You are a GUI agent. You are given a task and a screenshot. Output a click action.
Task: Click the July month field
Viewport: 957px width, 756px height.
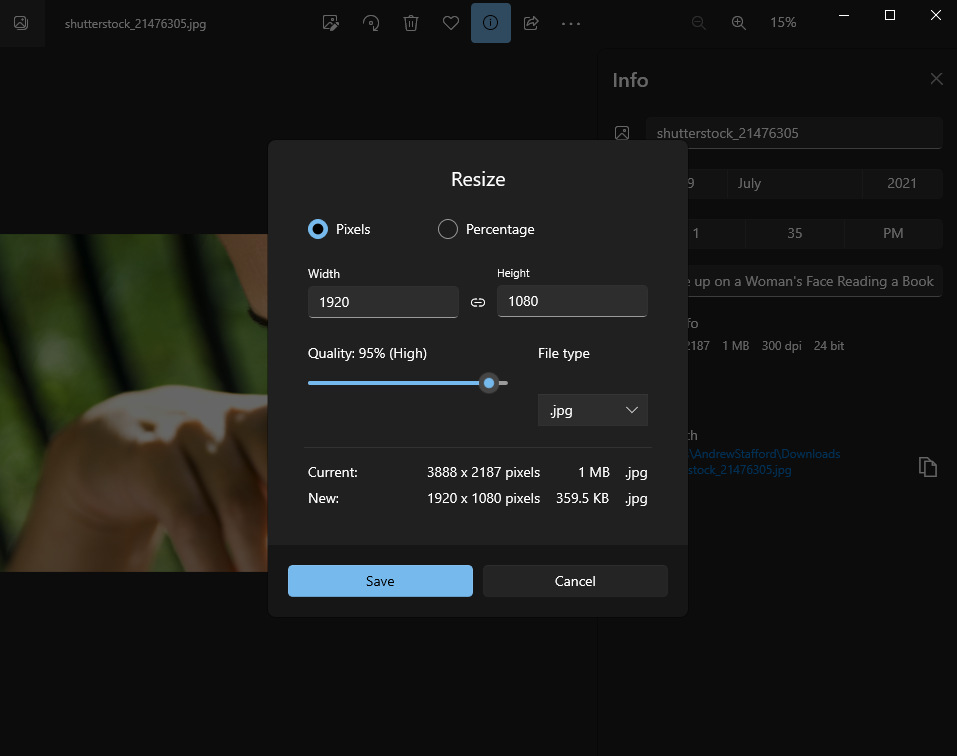point(794,183)
